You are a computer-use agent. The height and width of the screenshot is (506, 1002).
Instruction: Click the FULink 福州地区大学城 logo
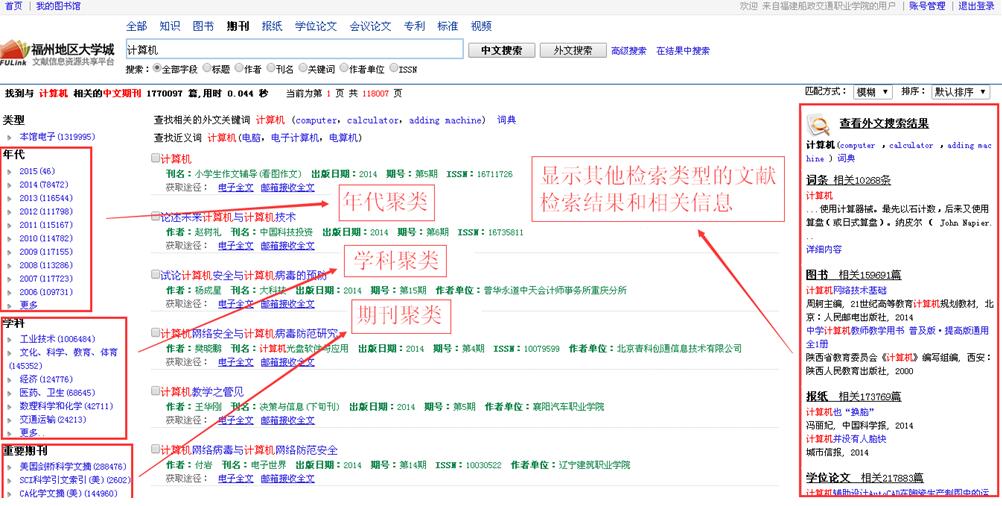58,52
